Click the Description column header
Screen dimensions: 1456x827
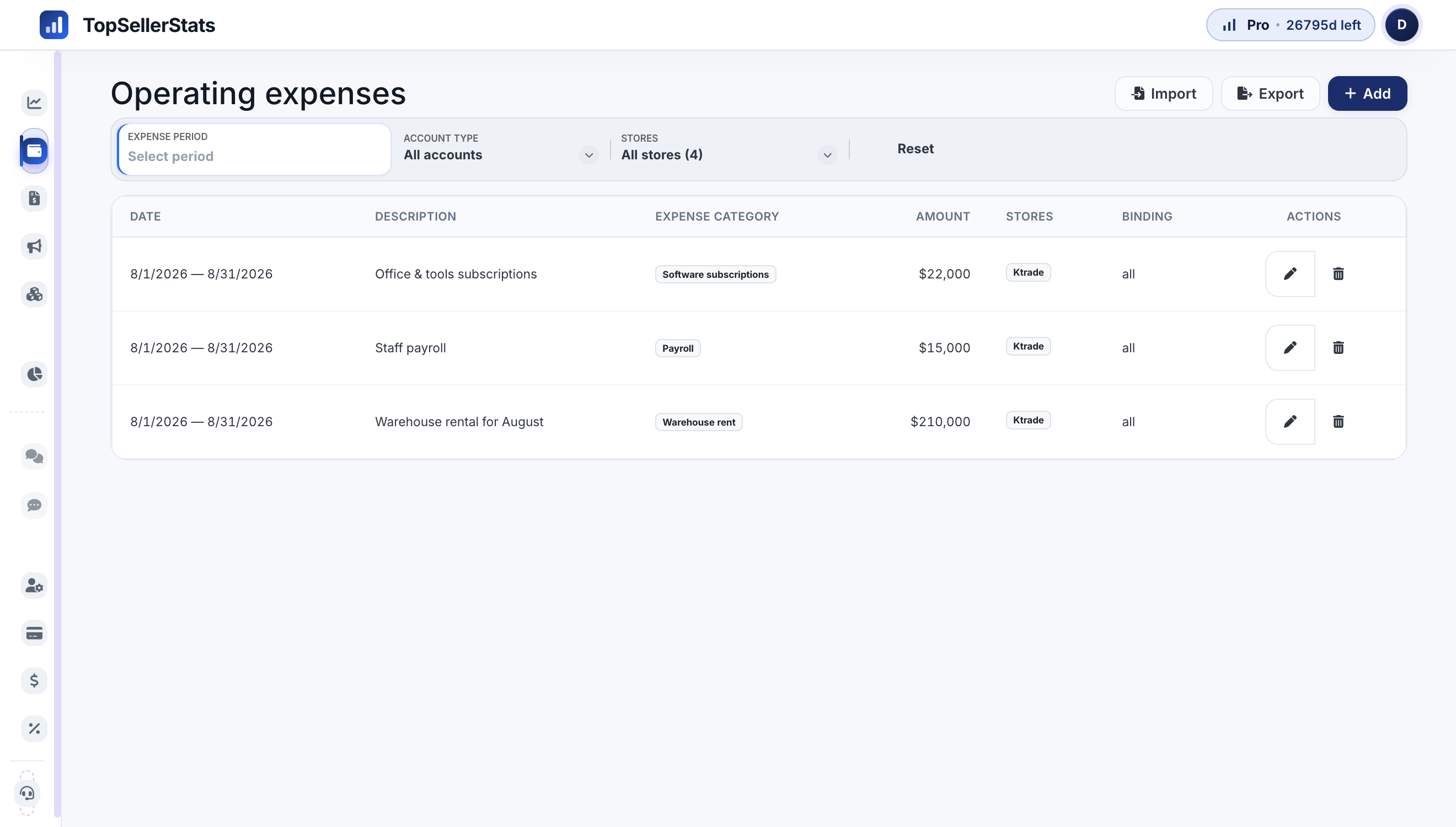(415, 217)
